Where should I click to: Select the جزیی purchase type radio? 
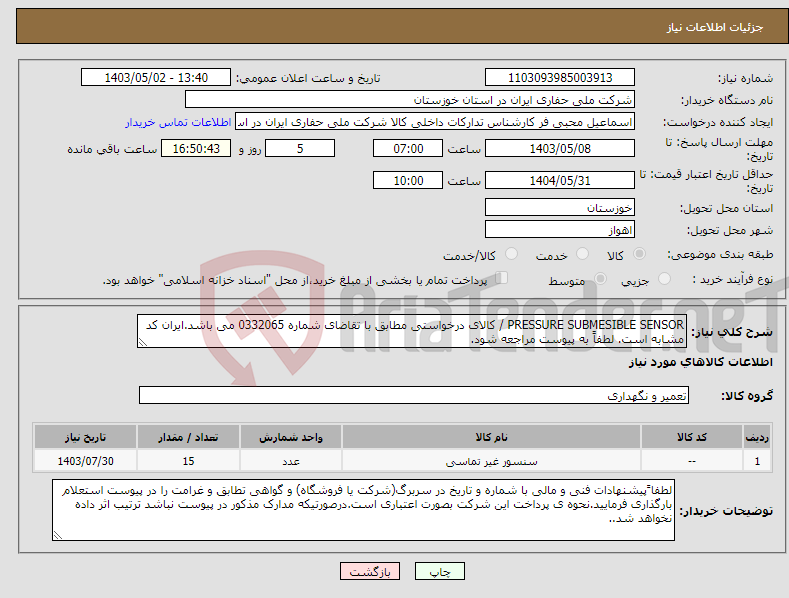[664, 279]
